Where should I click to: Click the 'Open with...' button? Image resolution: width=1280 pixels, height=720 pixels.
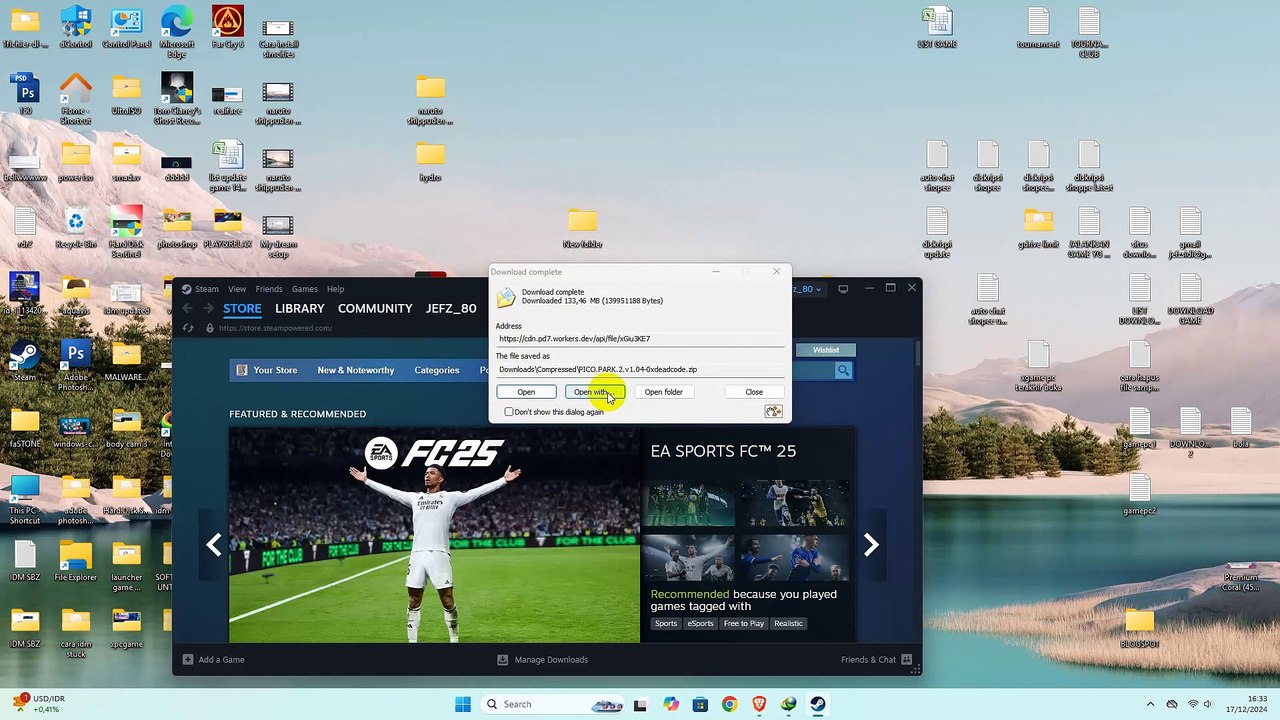point(594,392)
